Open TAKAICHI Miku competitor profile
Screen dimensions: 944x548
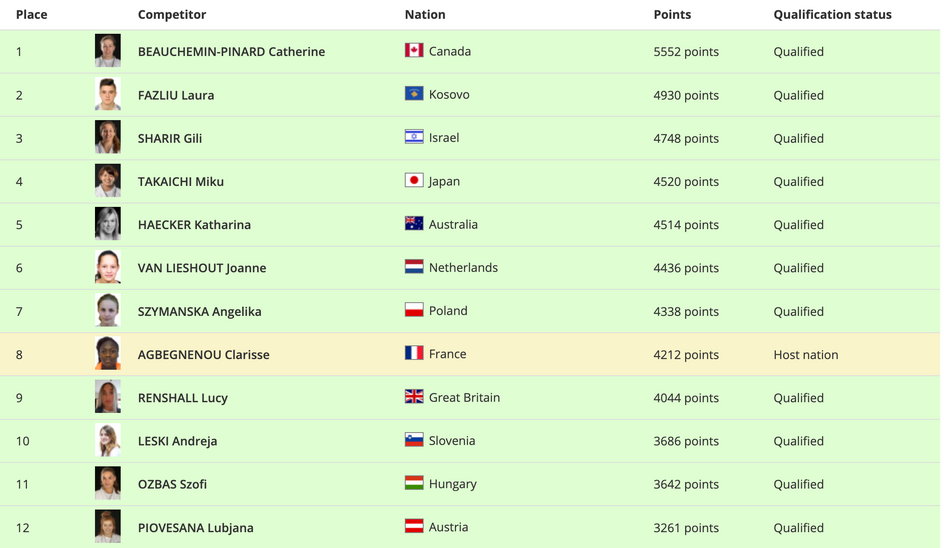click(181, 182)
